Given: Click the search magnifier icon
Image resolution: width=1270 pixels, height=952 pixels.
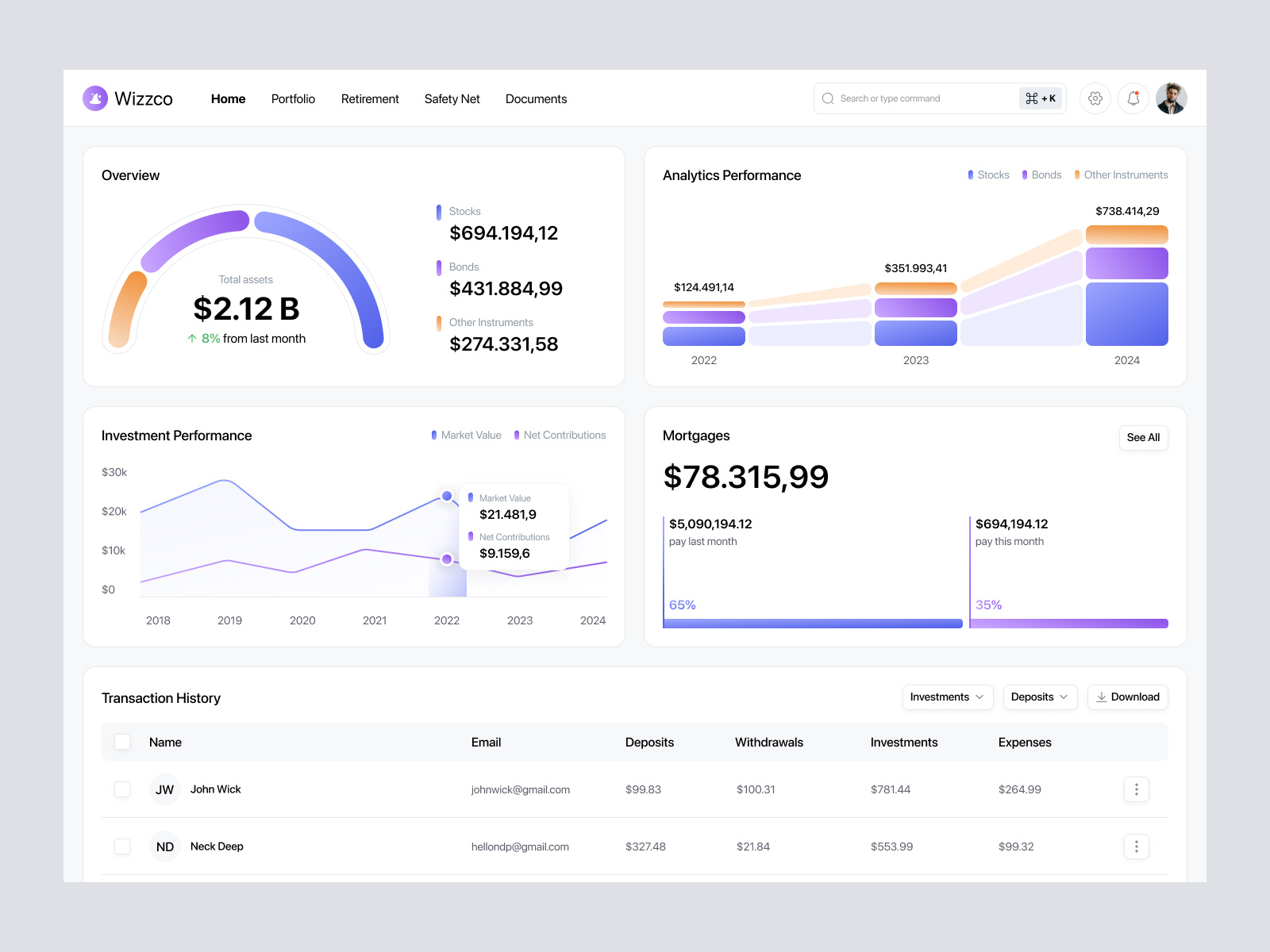Looking at the screenshot, I should pos(828,98).
